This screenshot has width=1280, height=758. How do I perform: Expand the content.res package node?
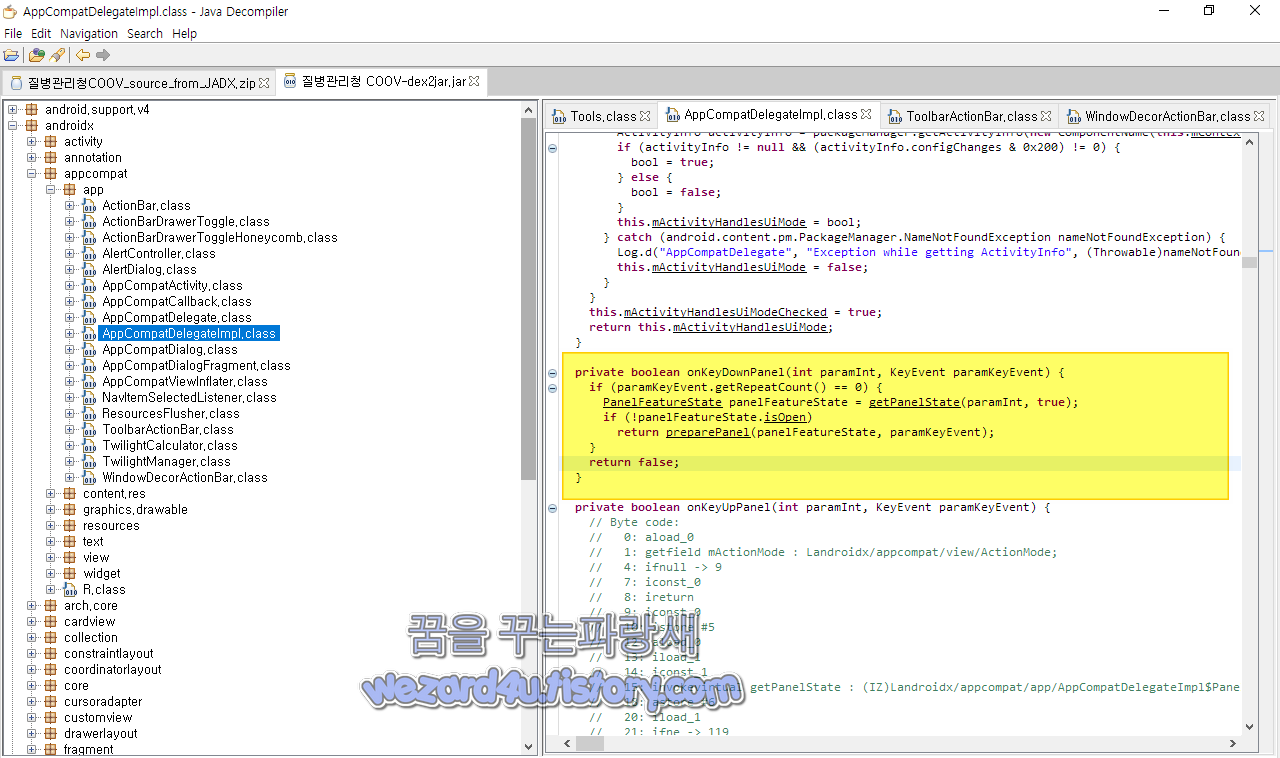[51, 493]
